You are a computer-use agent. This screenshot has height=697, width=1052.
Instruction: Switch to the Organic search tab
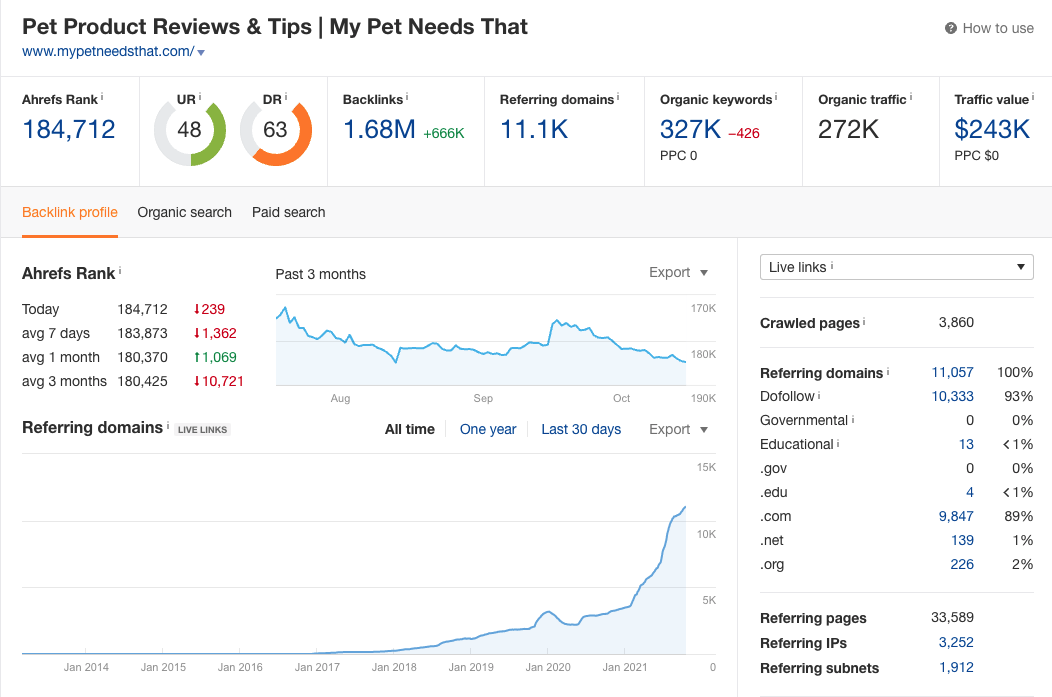point(185,213)
